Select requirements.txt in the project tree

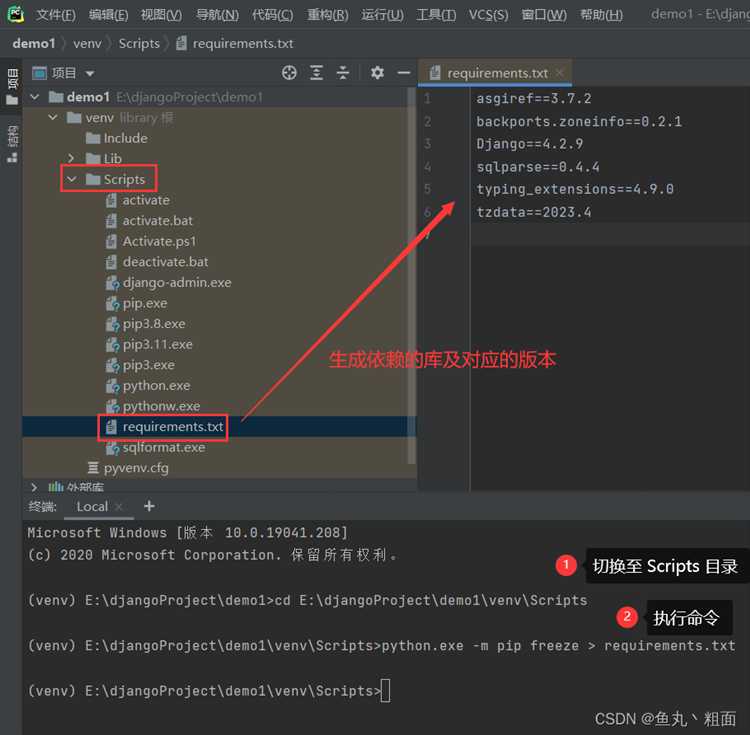[x=164, y=427]
